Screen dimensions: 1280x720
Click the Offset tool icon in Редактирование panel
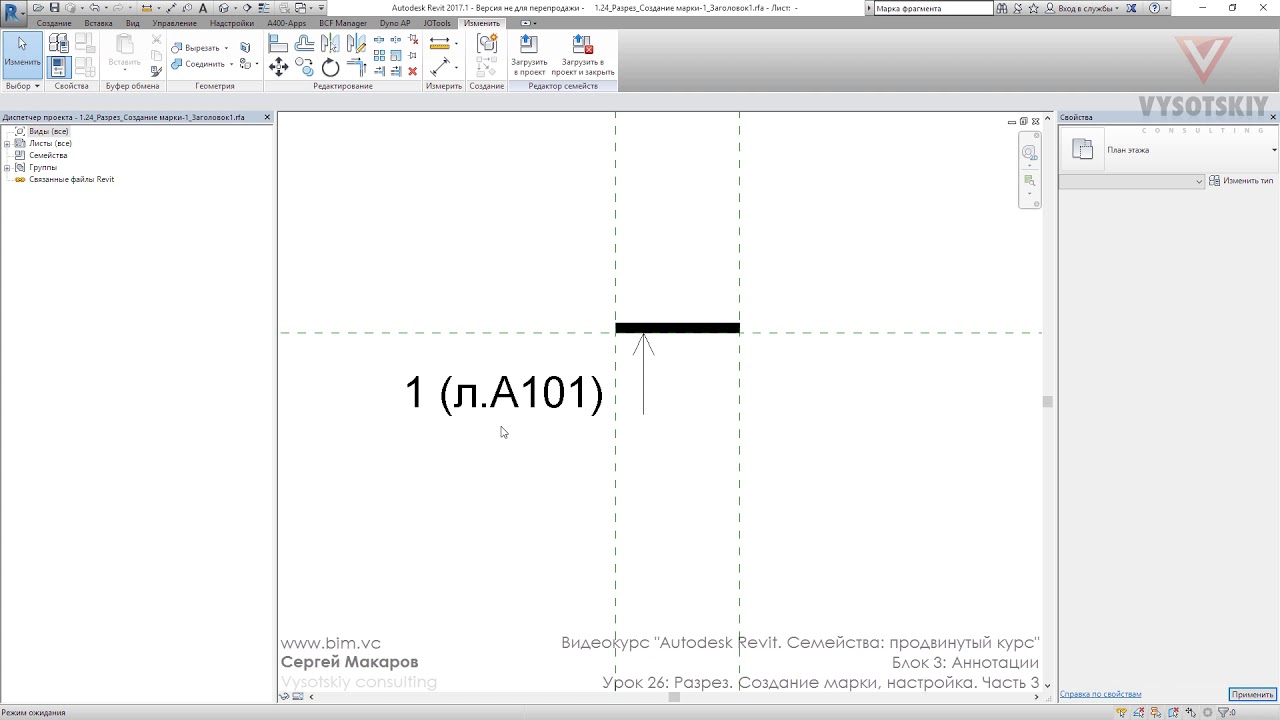tap(304, 44)
